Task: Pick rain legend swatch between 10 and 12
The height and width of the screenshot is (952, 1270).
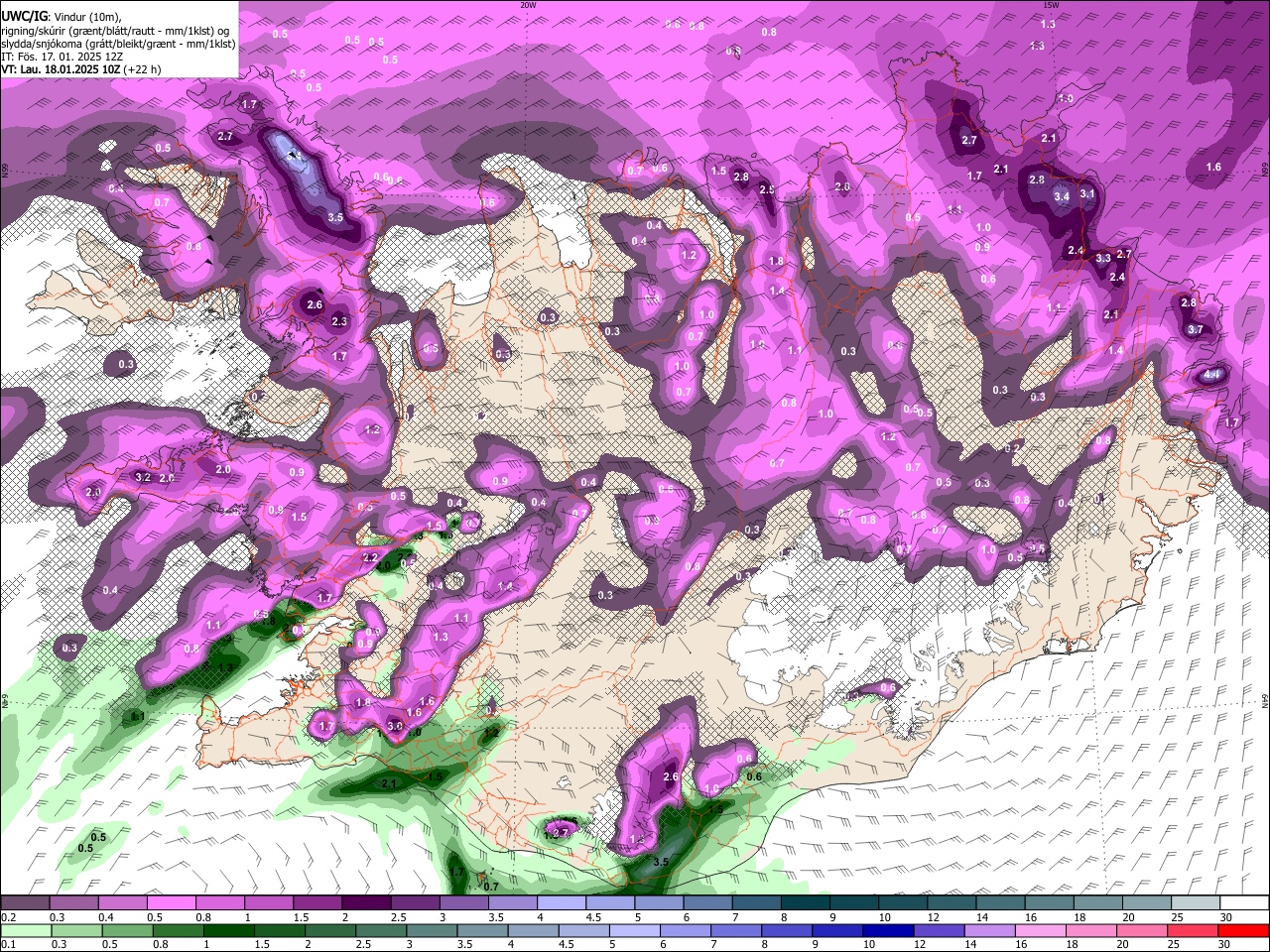Action: click(888, 931)
